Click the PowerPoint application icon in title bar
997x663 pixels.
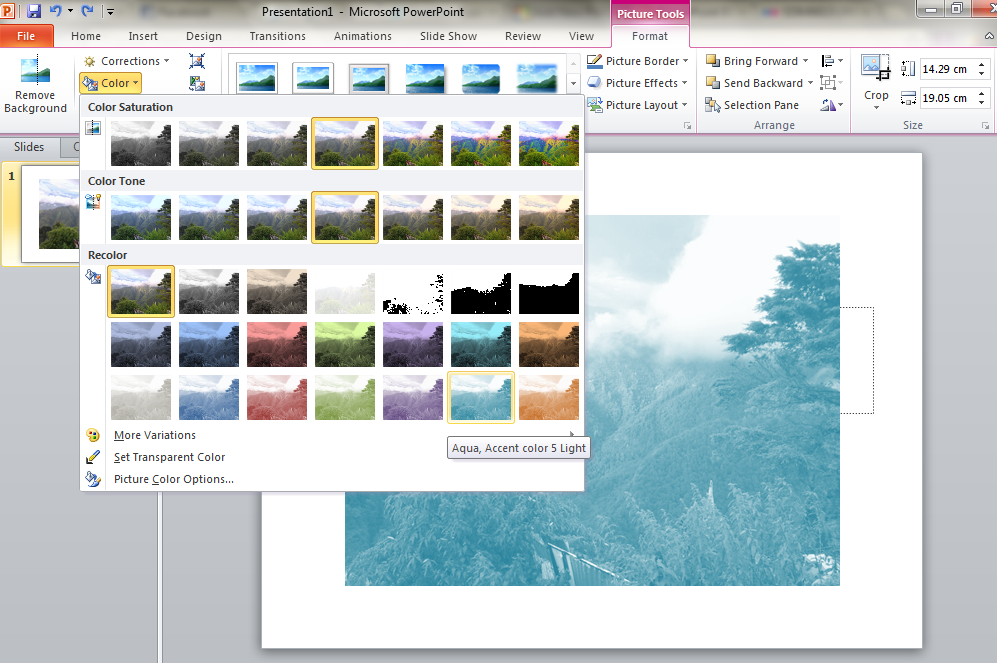8,11
